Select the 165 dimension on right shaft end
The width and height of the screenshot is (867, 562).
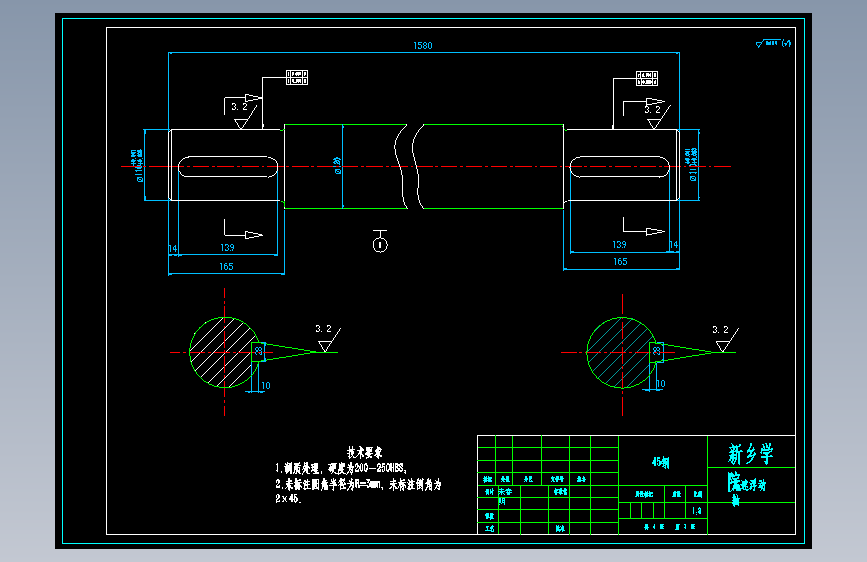(620, 262)
